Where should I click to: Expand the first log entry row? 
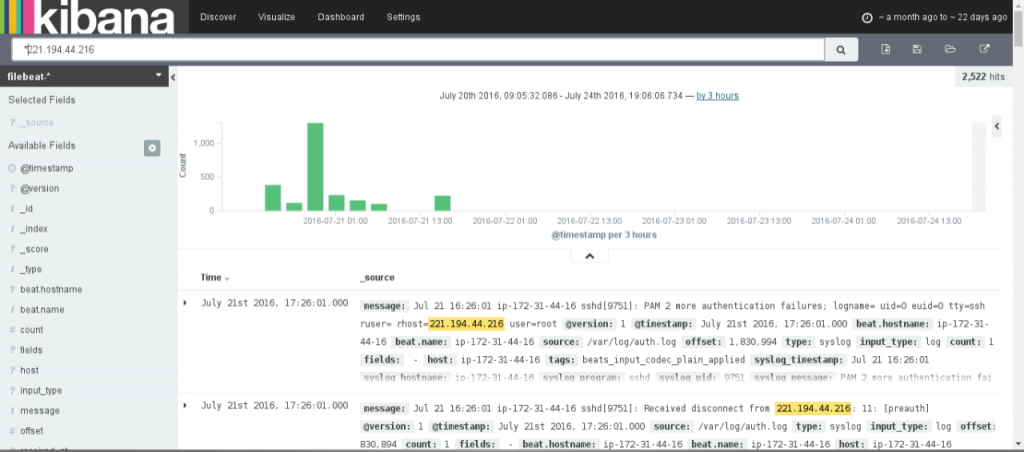185,303
